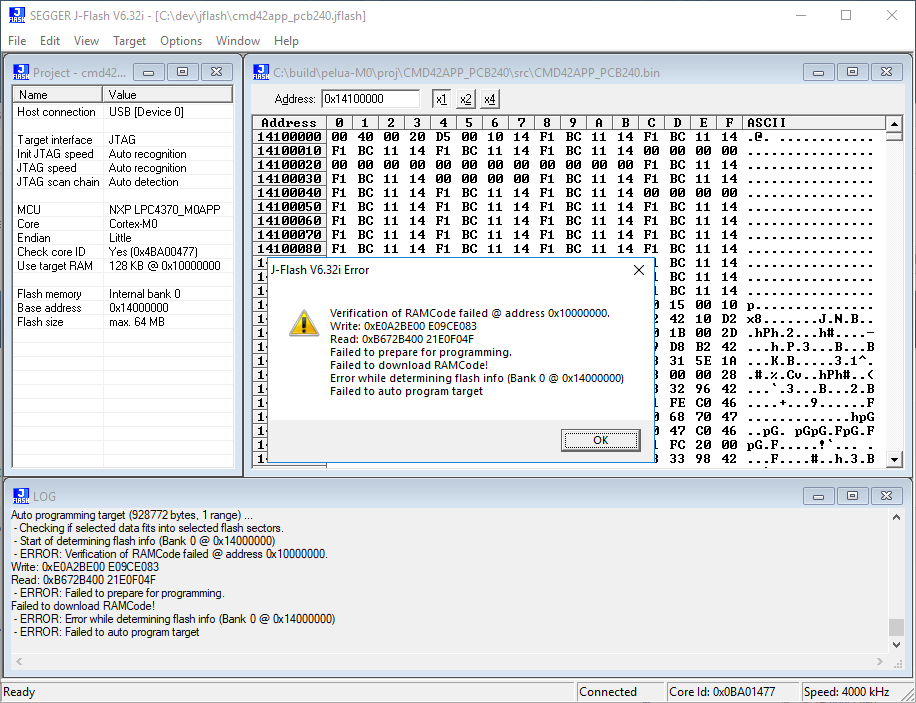The height and width of the screenshot is (703, 916).
Task: Click the warning icon in error dialog
Action: click(x=304, y=323)
